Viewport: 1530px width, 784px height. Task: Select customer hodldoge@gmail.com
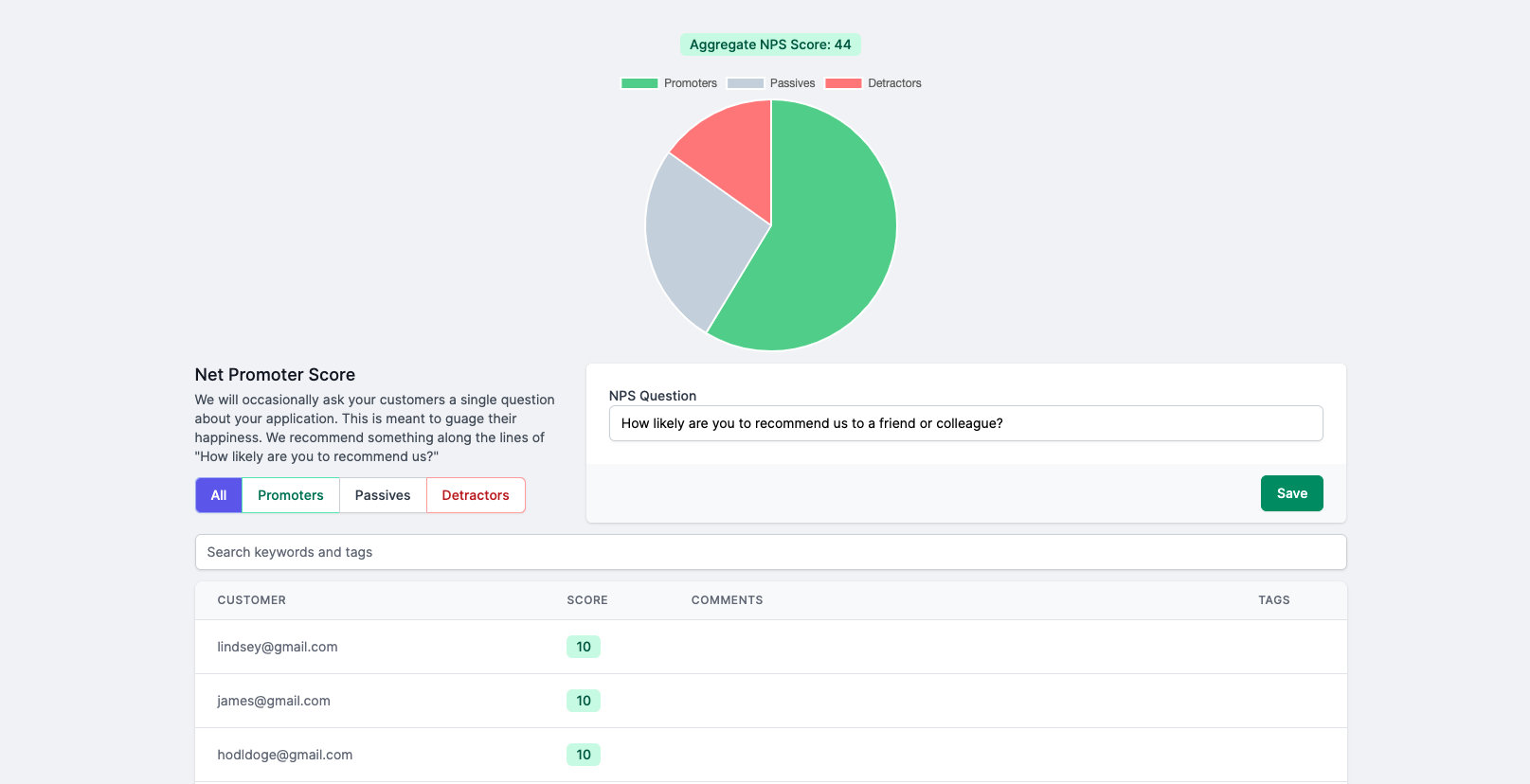[x=285, y=755]
